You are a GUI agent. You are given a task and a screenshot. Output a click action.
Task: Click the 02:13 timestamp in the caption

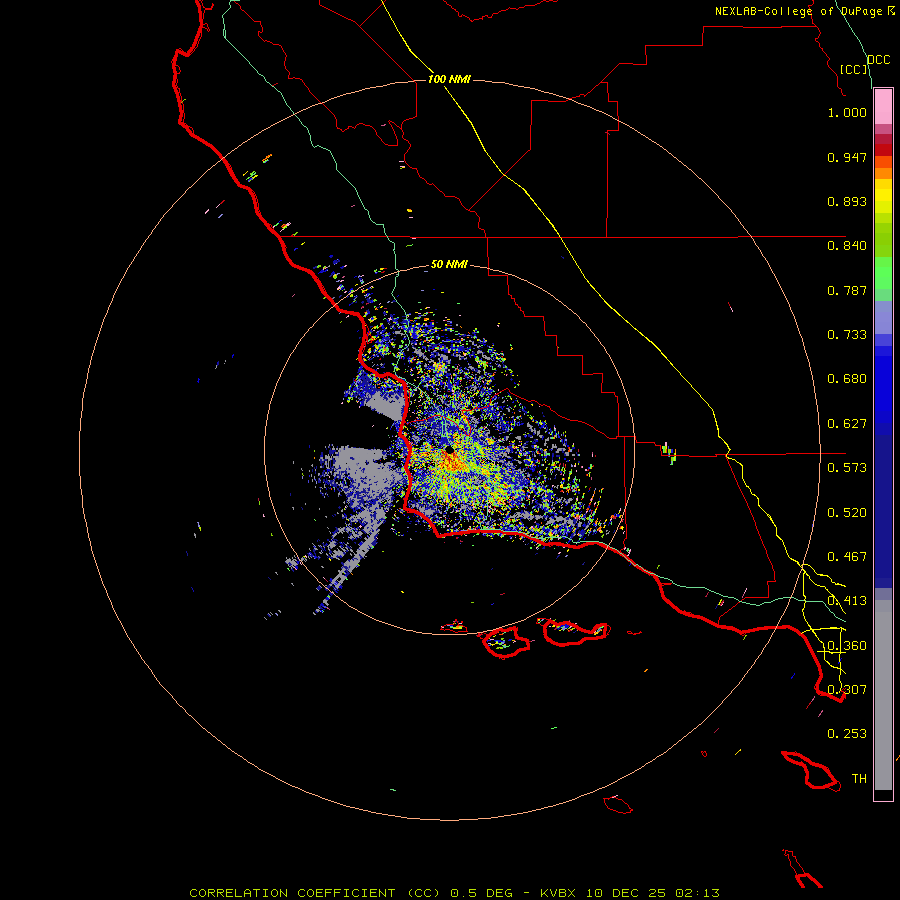click(697, 893)
